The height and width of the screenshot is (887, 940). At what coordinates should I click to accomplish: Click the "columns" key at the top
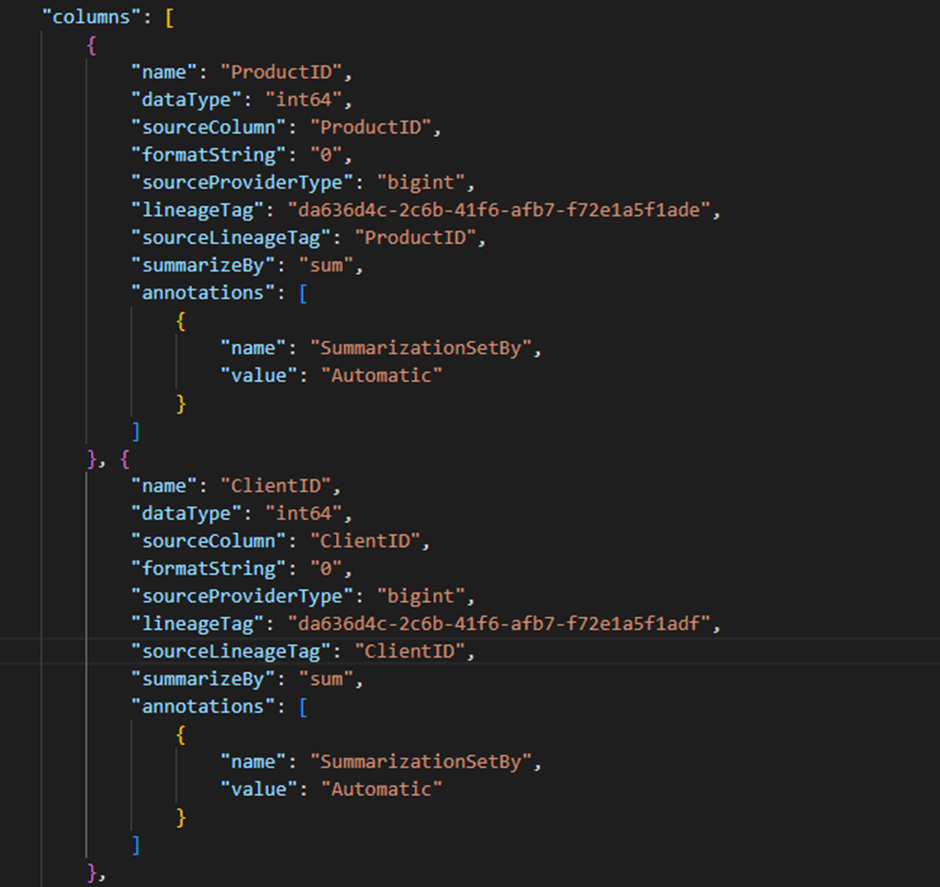86,17
